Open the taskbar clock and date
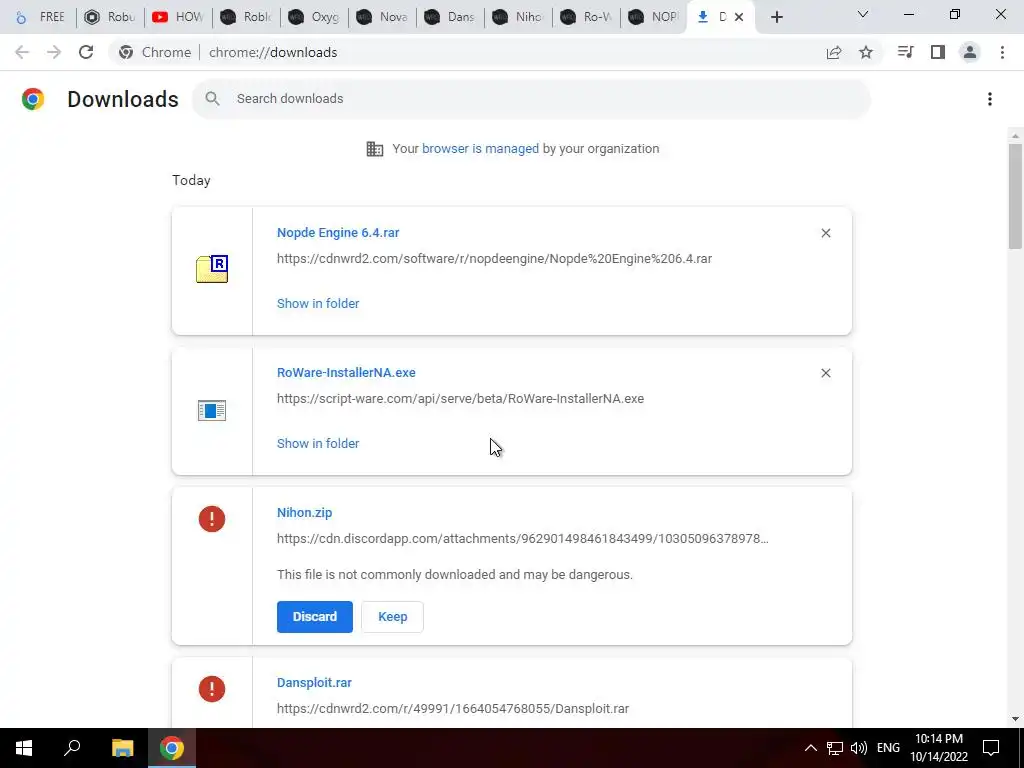The height and width of the screenshot is (768, 1024). [x=939, y=748]
